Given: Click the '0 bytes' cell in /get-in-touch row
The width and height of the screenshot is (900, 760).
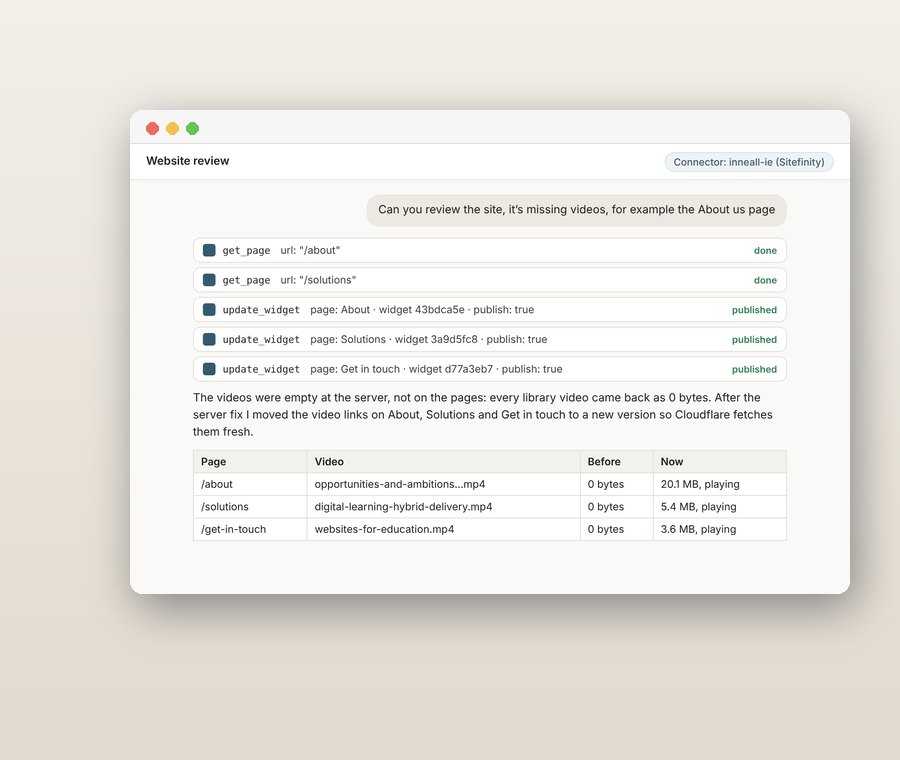Looking at the screenshot, I should click(616, 529).
